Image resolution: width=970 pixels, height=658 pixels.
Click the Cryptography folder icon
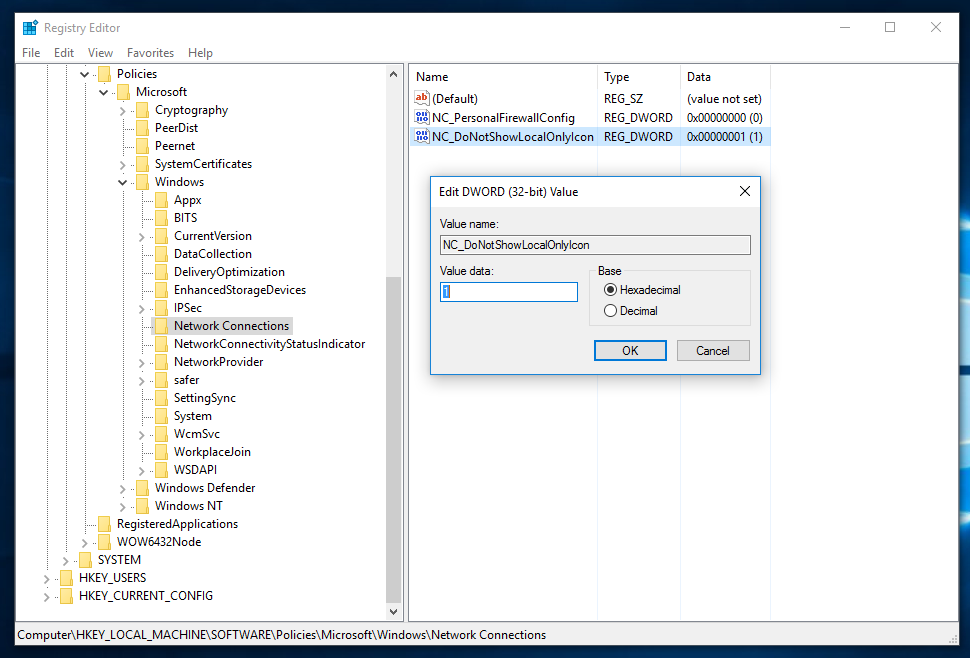pyautogui.click(x=142, y=110)
